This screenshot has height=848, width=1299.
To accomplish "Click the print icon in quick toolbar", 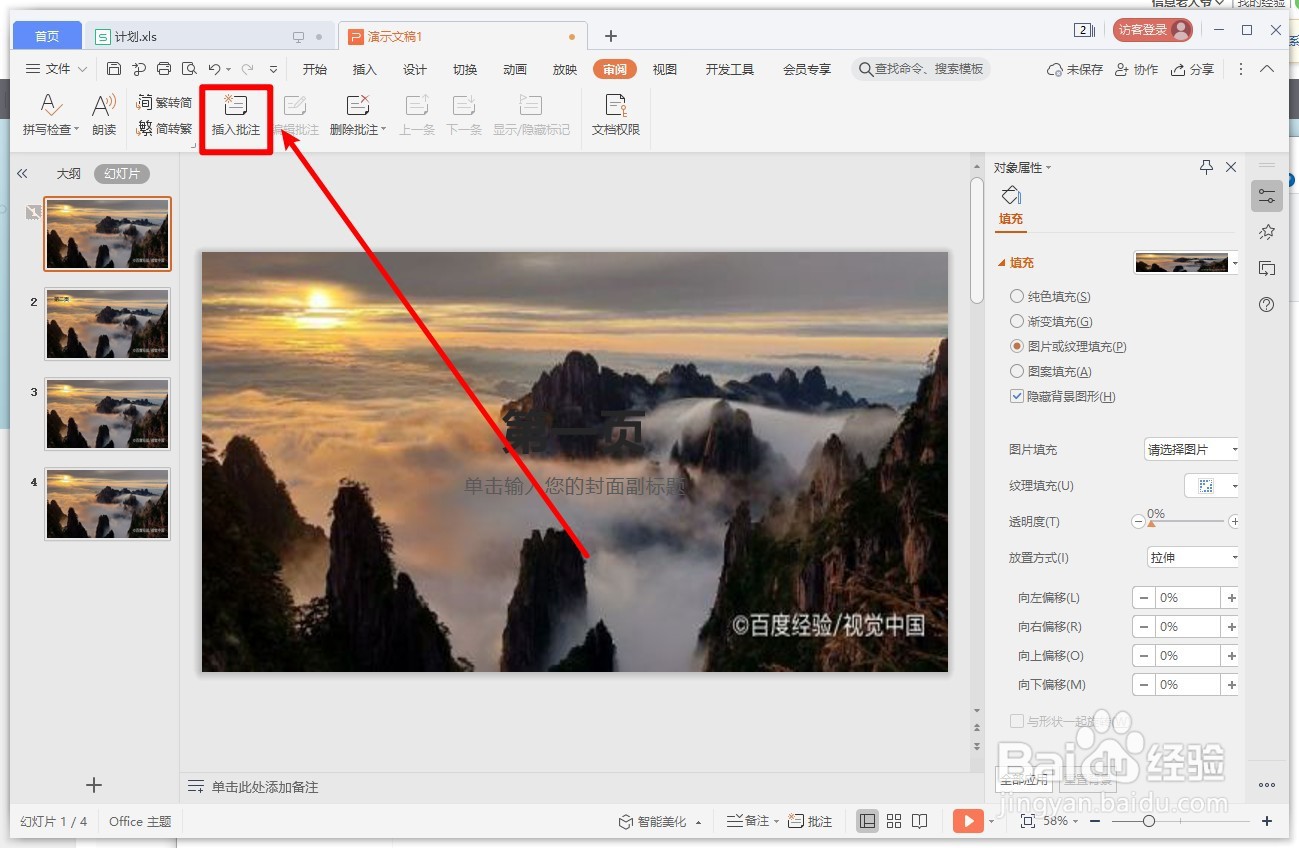I will [x=164, y=69].
